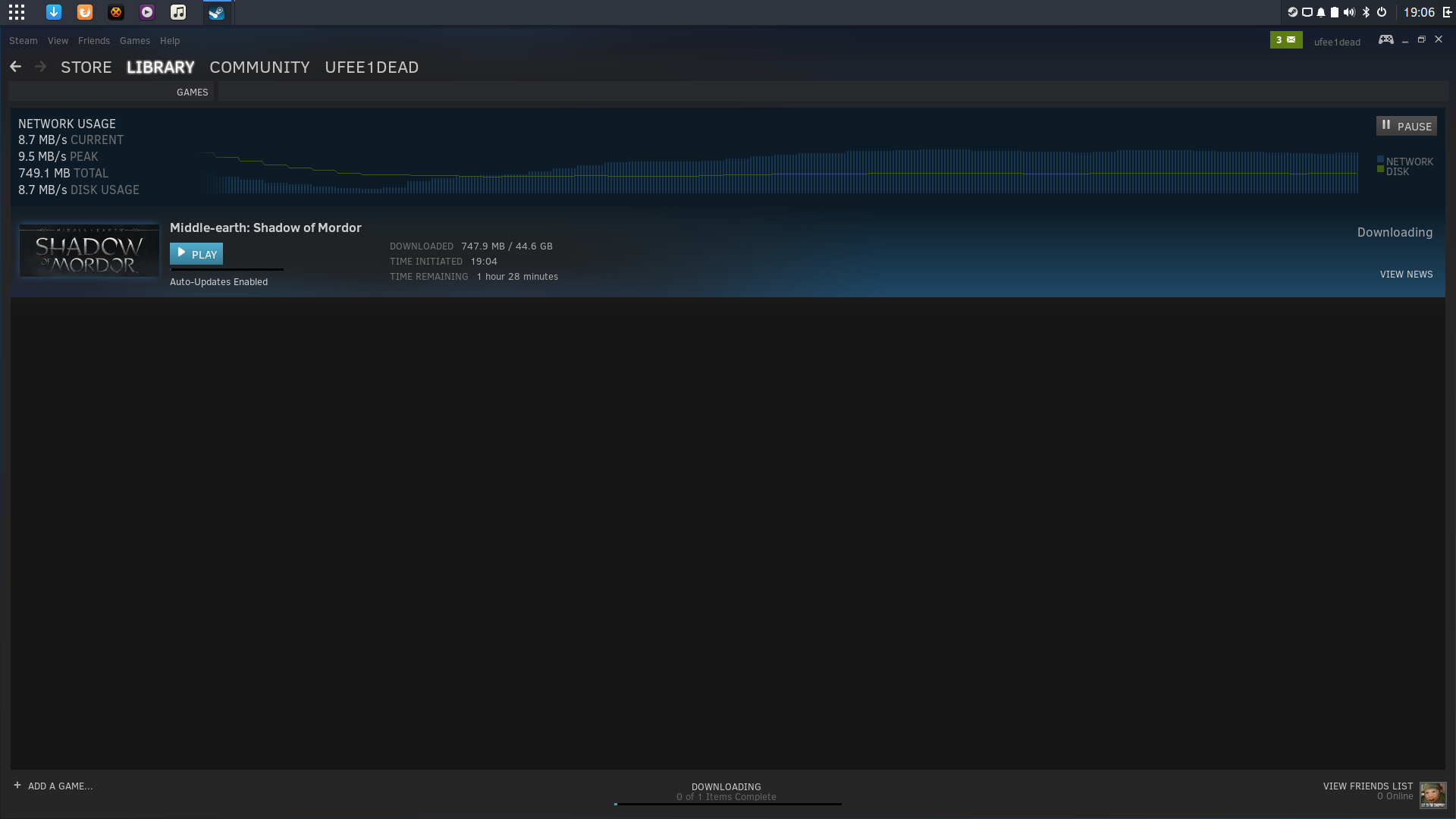Open the GAMES library filter dropdown
The height and width of the screenshot is (819, 1456).
193,92
